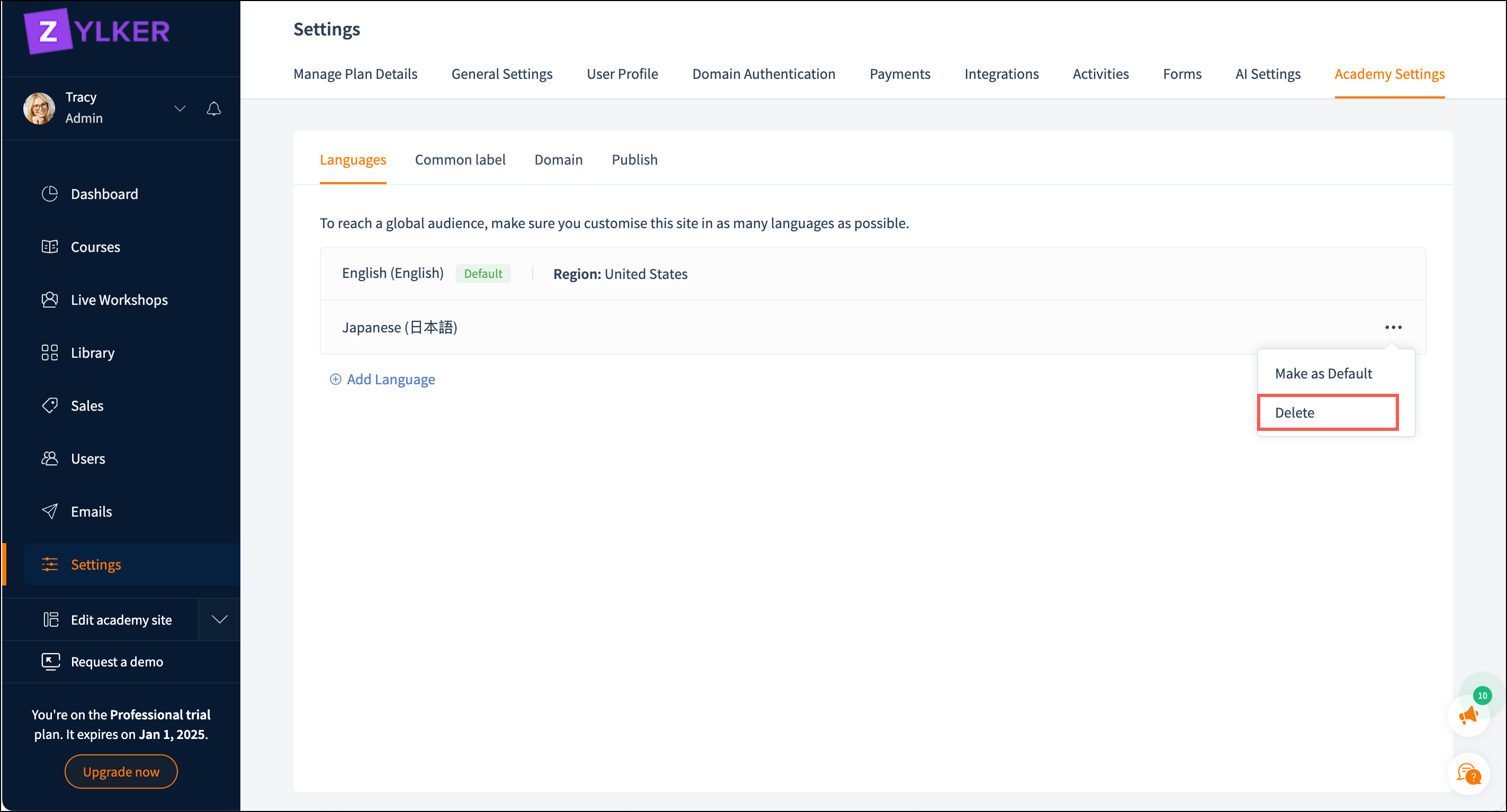Expand Edit academy site dropdown arrow
Viewport: 1507px width, 812px height.
pyautogui.click(x=219, y=619)
